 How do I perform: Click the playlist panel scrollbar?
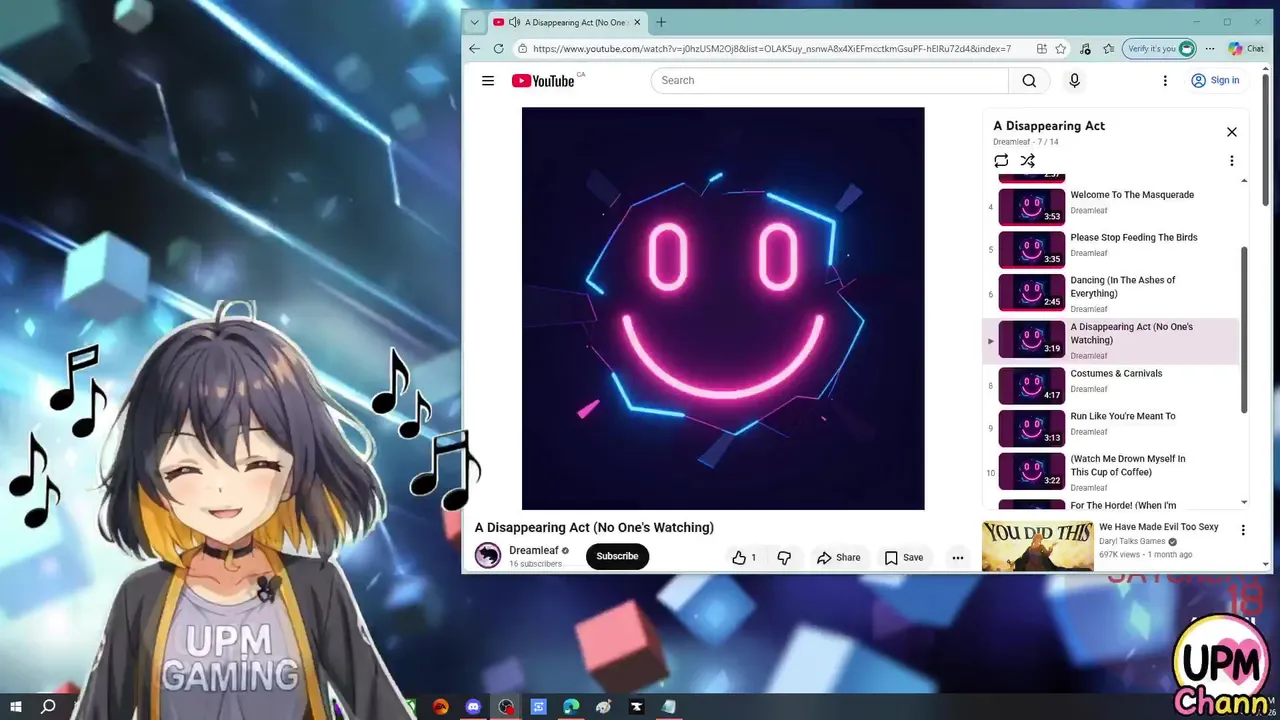(x=1244, y=330)
